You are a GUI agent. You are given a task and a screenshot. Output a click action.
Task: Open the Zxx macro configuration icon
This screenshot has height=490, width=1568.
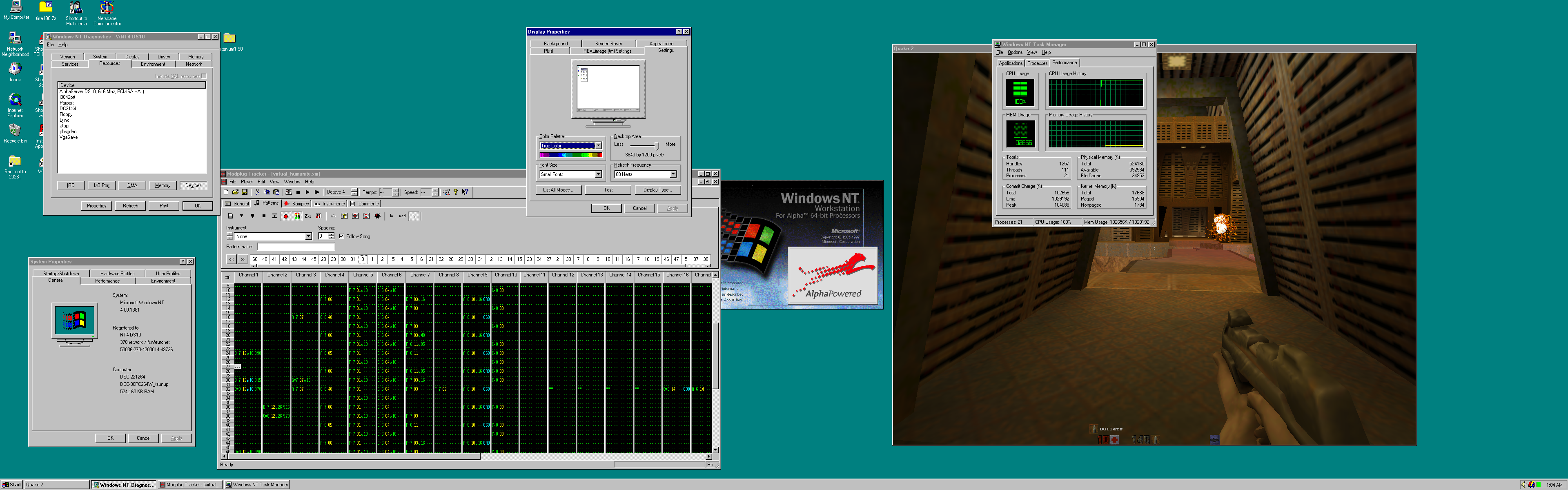pyautogui.click(x=307, y=216)
